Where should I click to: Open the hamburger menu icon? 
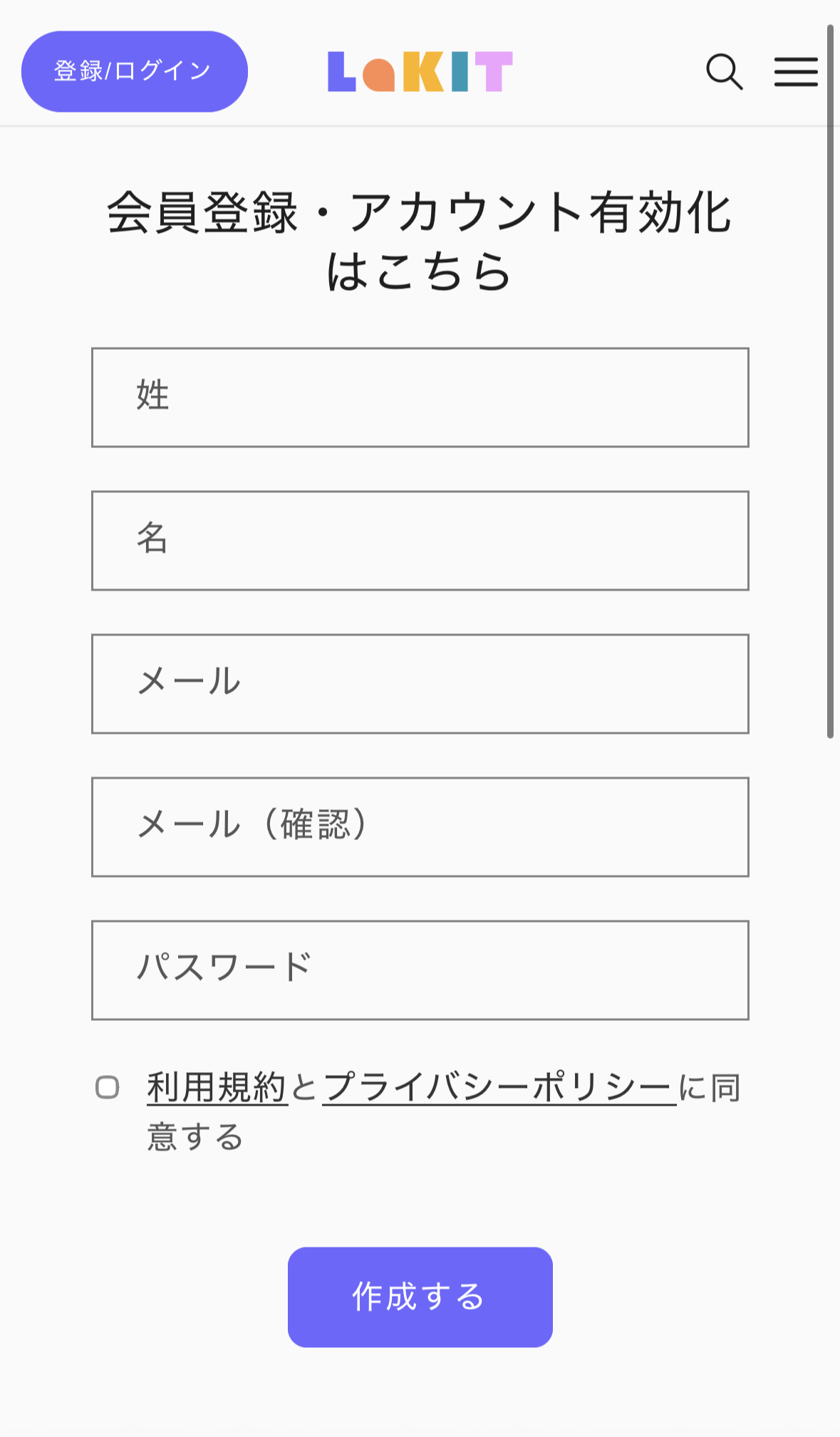pos(795,72)
